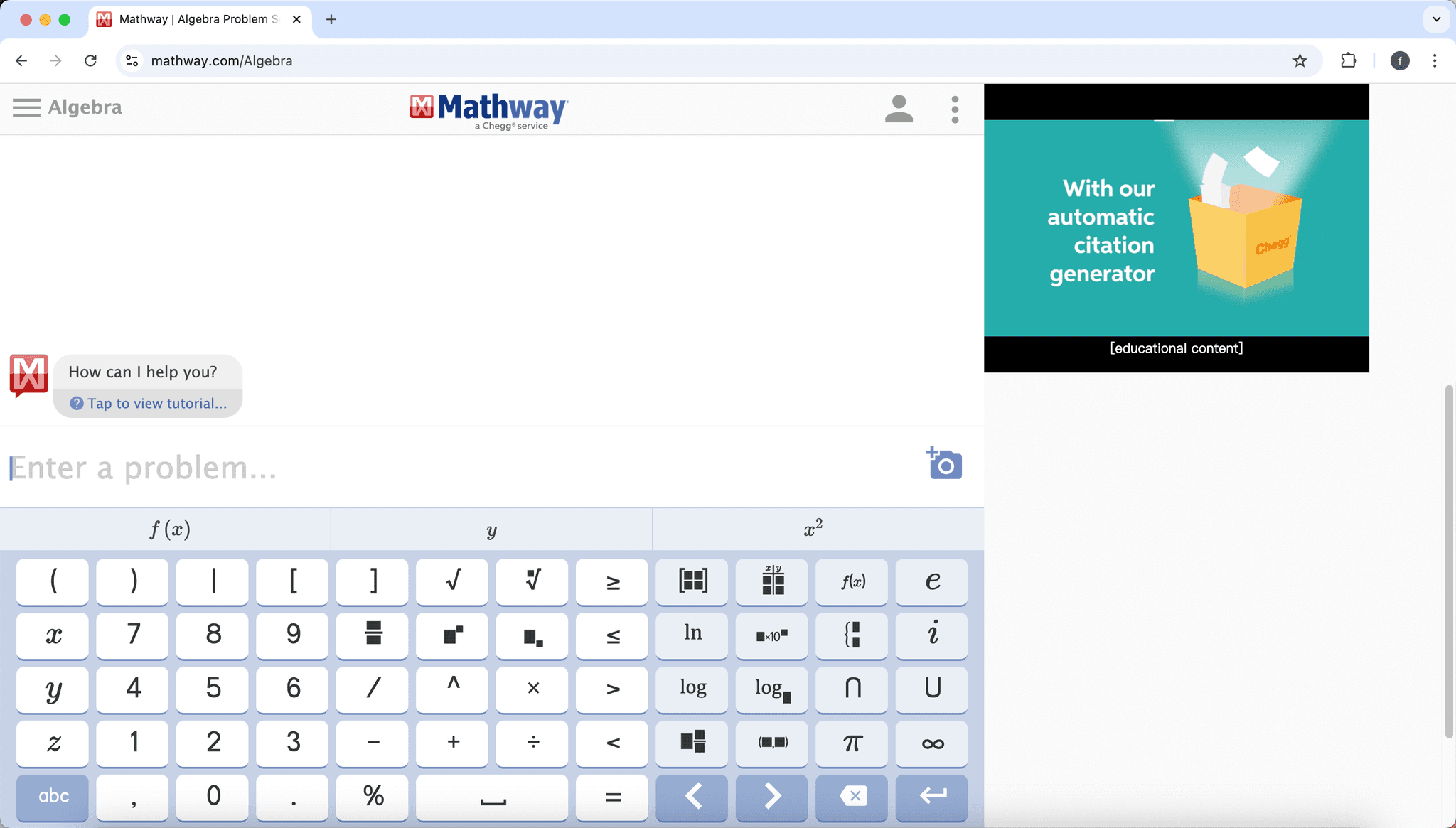
Task: Click the pi symbol key
Action: click(851, 743)
